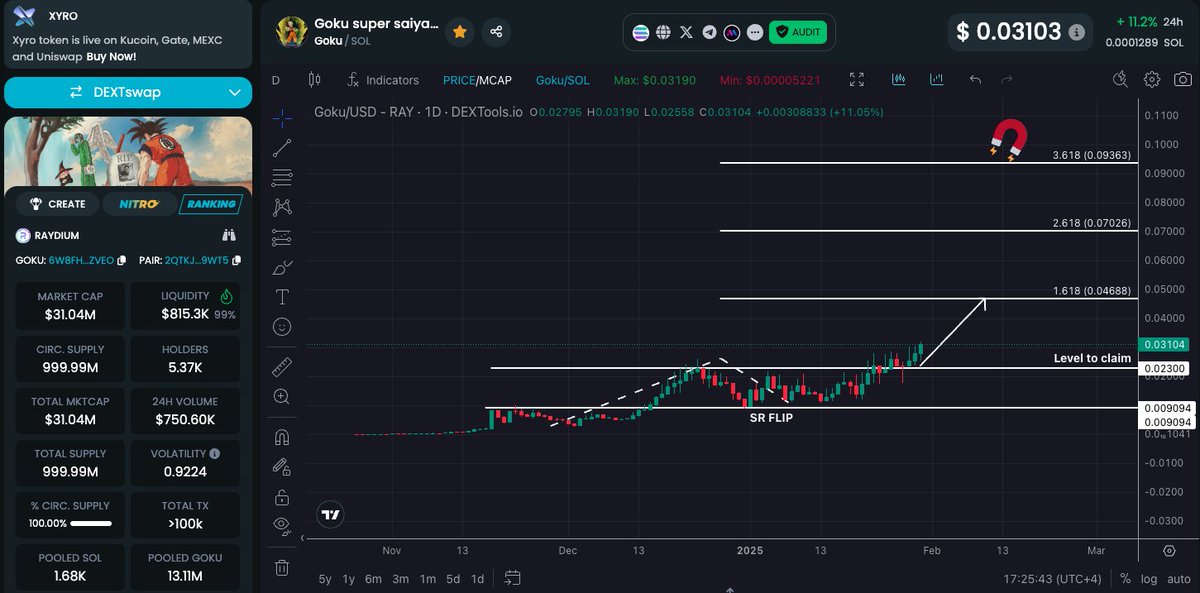Select the XABCD pattern tool

click(x=282, y=207)
